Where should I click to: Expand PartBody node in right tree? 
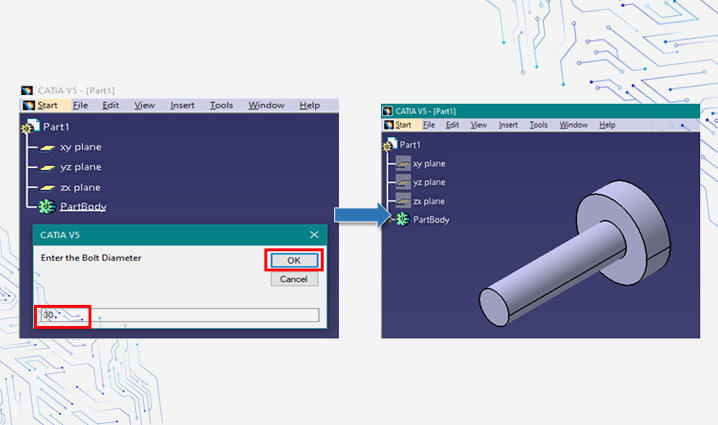391,220
